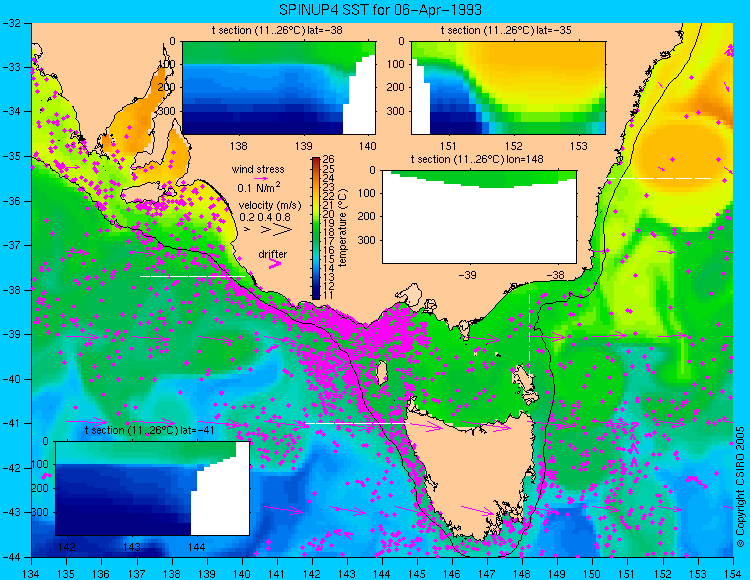
Task: Open the lon=148 temperature section inset plot
Action: click(x=480, y=217)
